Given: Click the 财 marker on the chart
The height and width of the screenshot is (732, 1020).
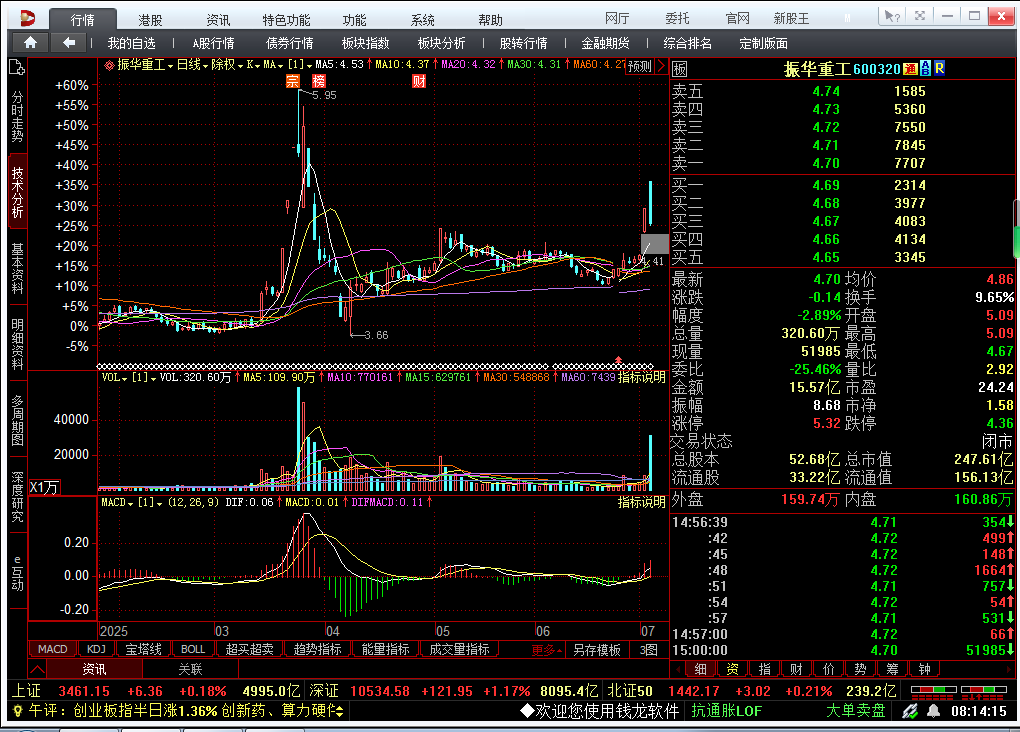Looking at the screenshot, I should (x=419, y=81).
